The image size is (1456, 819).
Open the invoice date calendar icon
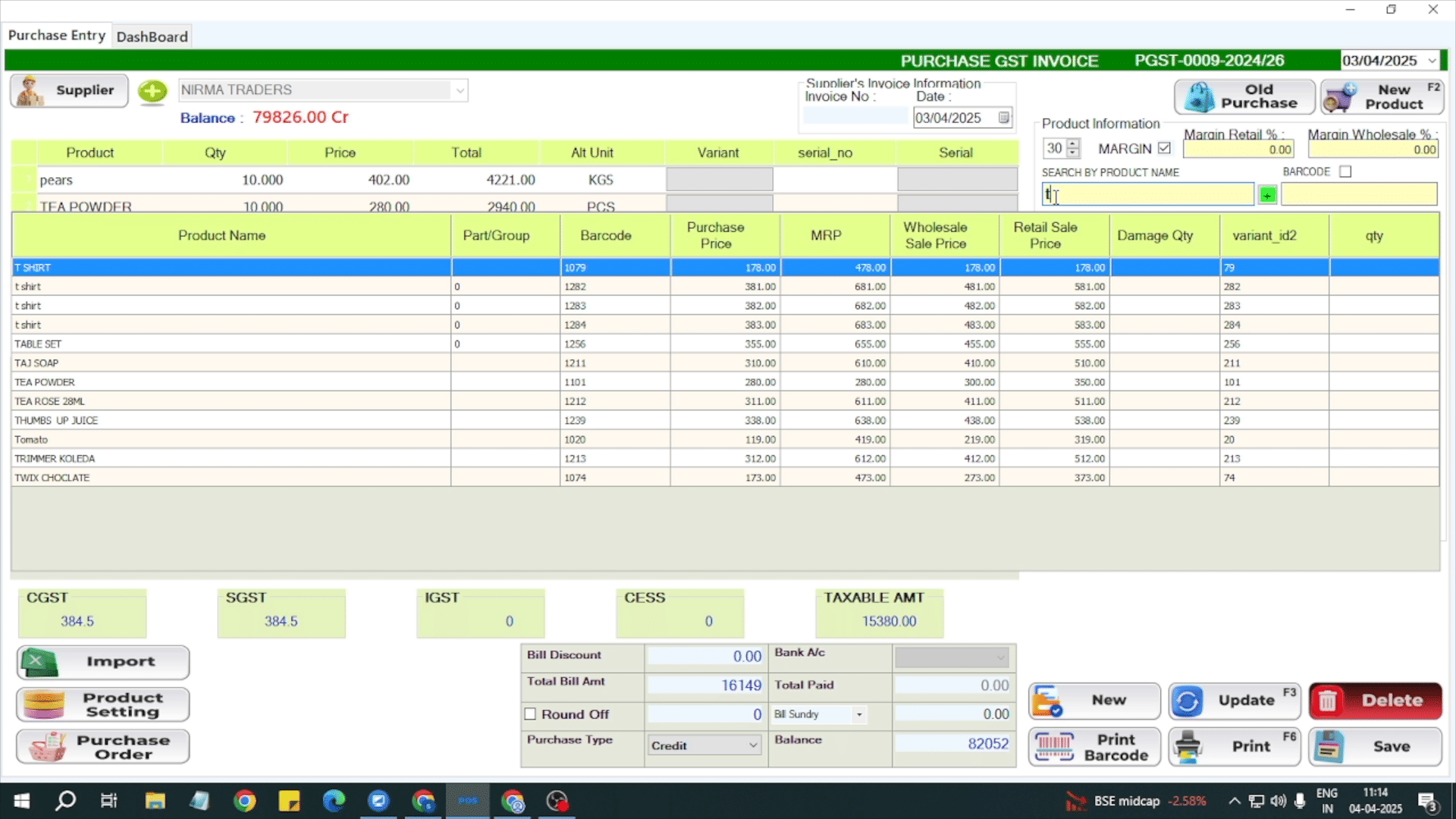pyautogui.click(x=1003, y=118)
